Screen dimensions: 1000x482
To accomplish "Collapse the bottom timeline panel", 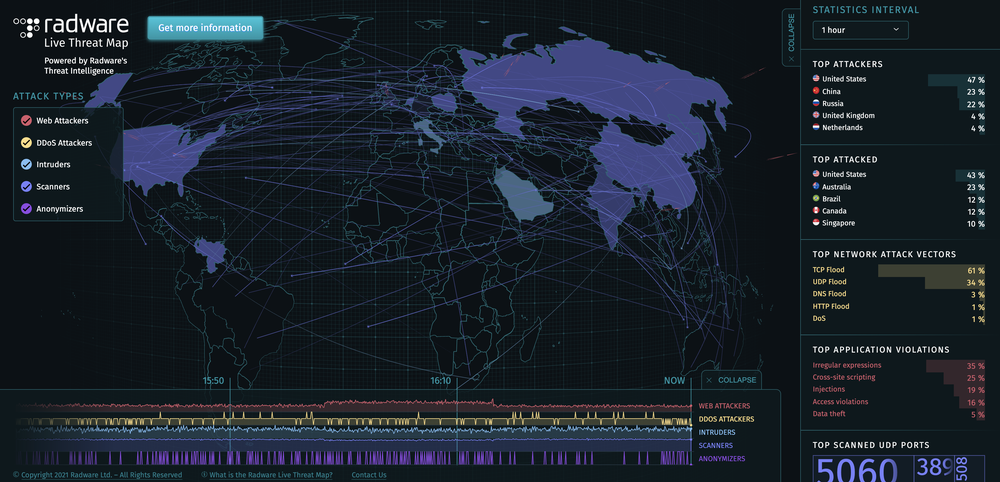I will coord(732,380).
